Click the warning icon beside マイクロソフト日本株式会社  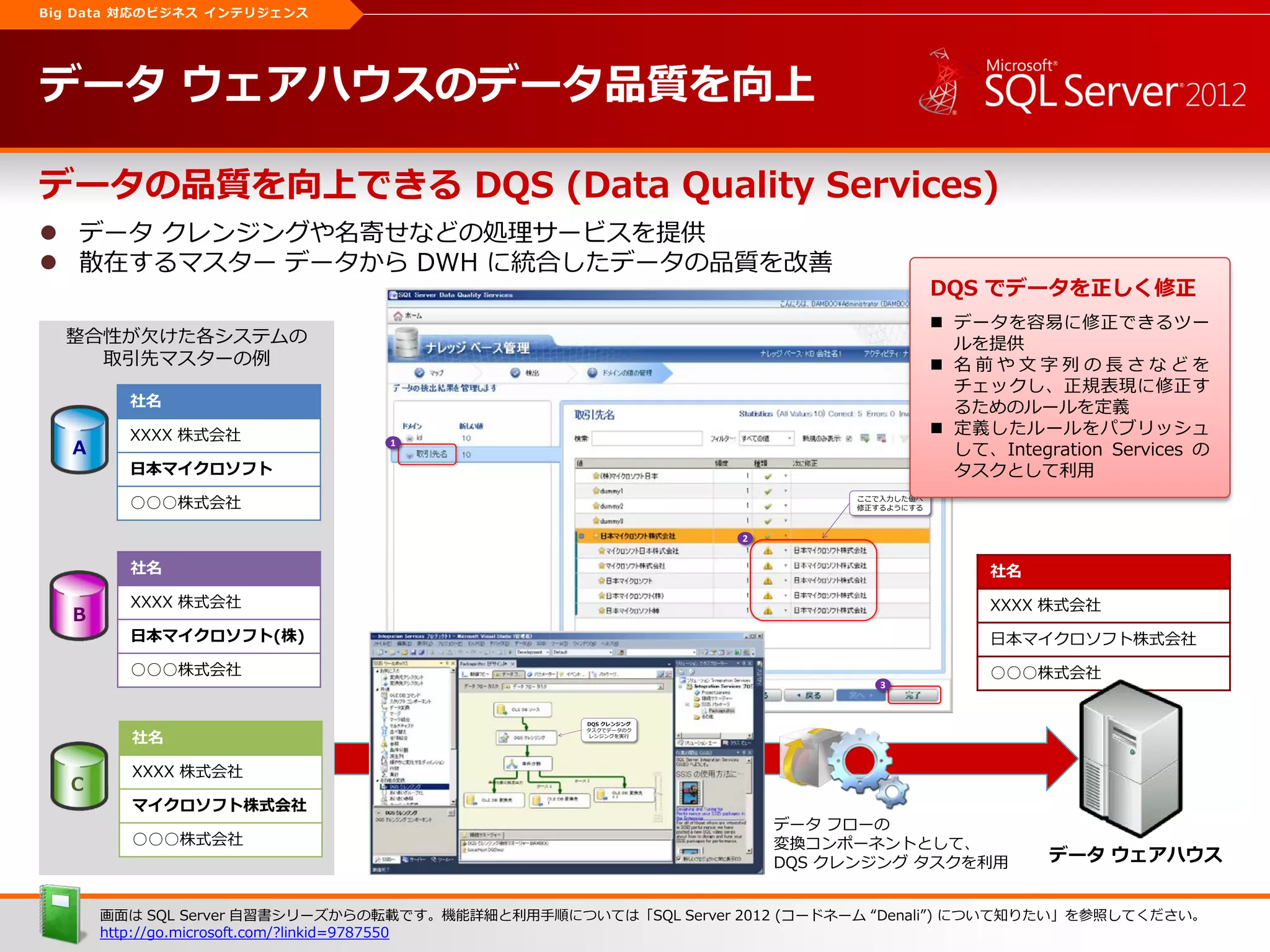(x=768, y=551)
